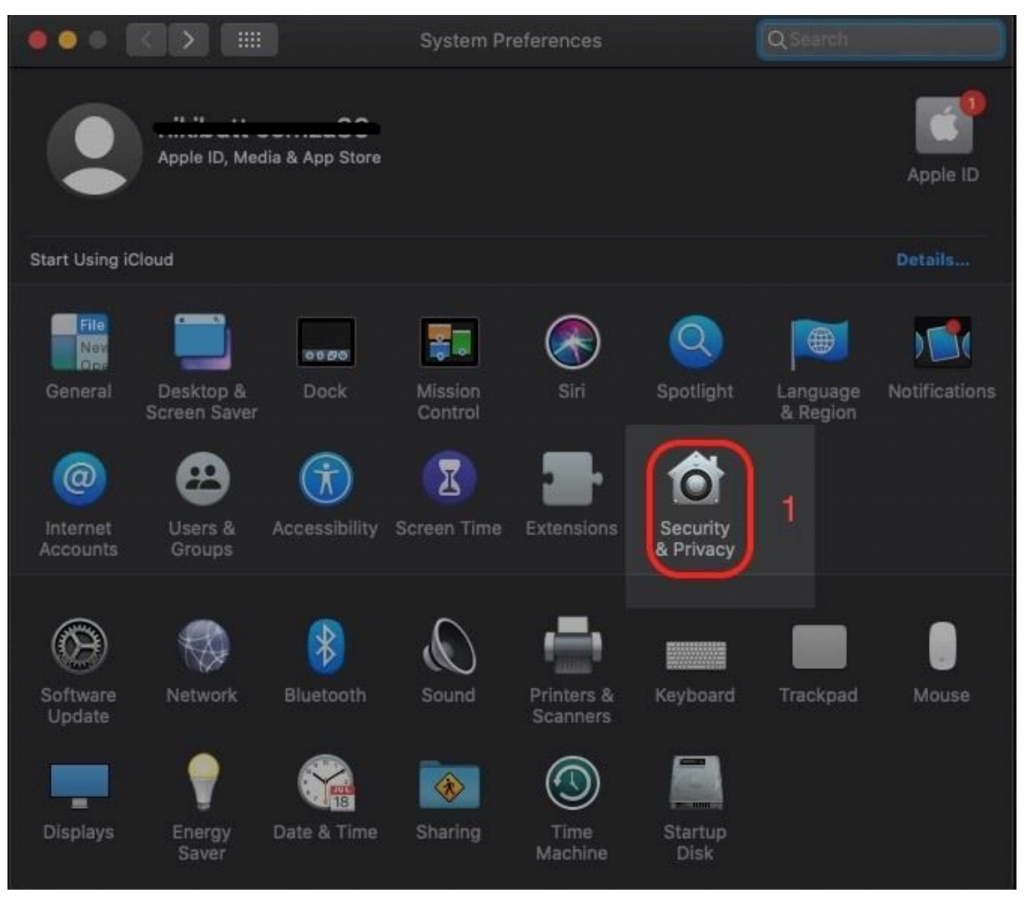
Task: Open the Network preference pane
Action: pyautogui.click(x=202, y=647)
